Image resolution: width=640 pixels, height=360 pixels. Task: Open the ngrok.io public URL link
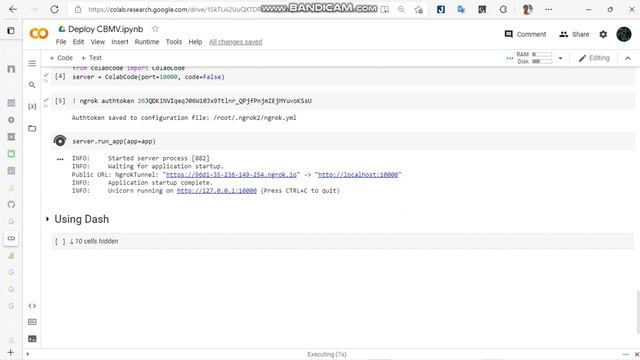click(x=231, y=174)
